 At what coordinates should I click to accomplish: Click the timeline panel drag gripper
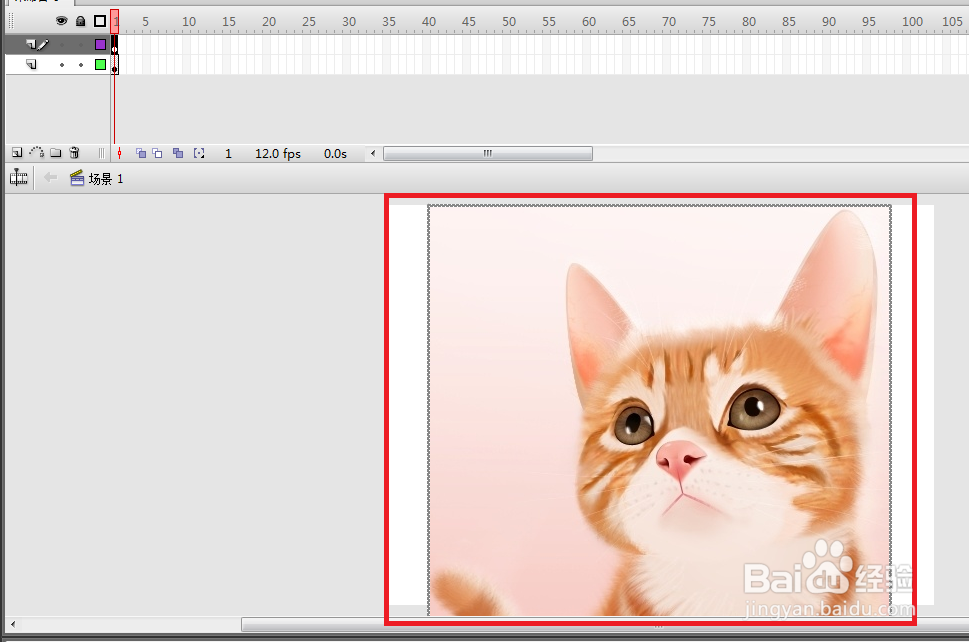pyautogui.click(x=11, y=21)
